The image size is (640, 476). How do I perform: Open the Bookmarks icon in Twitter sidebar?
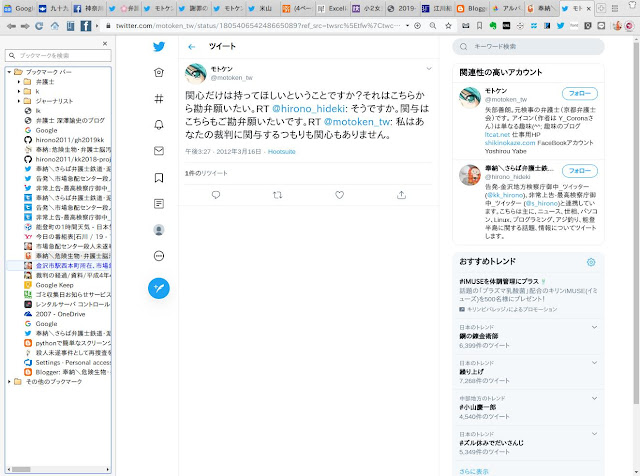click(x=159, y=178)
